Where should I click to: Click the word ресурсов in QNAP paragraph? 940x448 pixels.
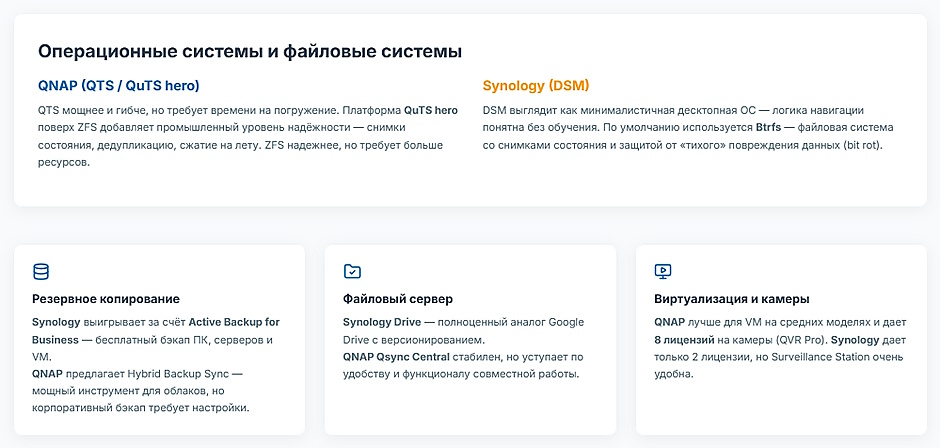pyautogui.click(x=64, y=163)
